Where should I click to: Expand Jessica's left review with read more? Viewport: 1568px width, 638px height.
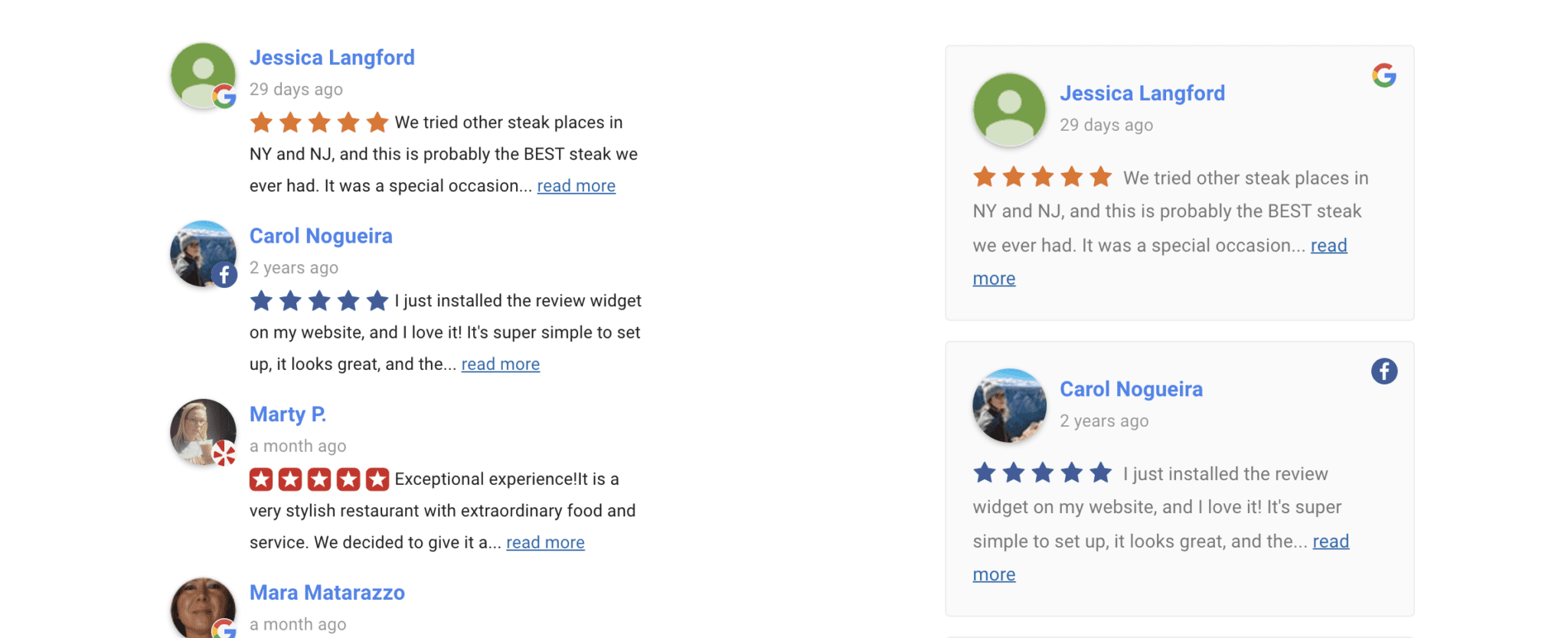[x=576, y=186]
